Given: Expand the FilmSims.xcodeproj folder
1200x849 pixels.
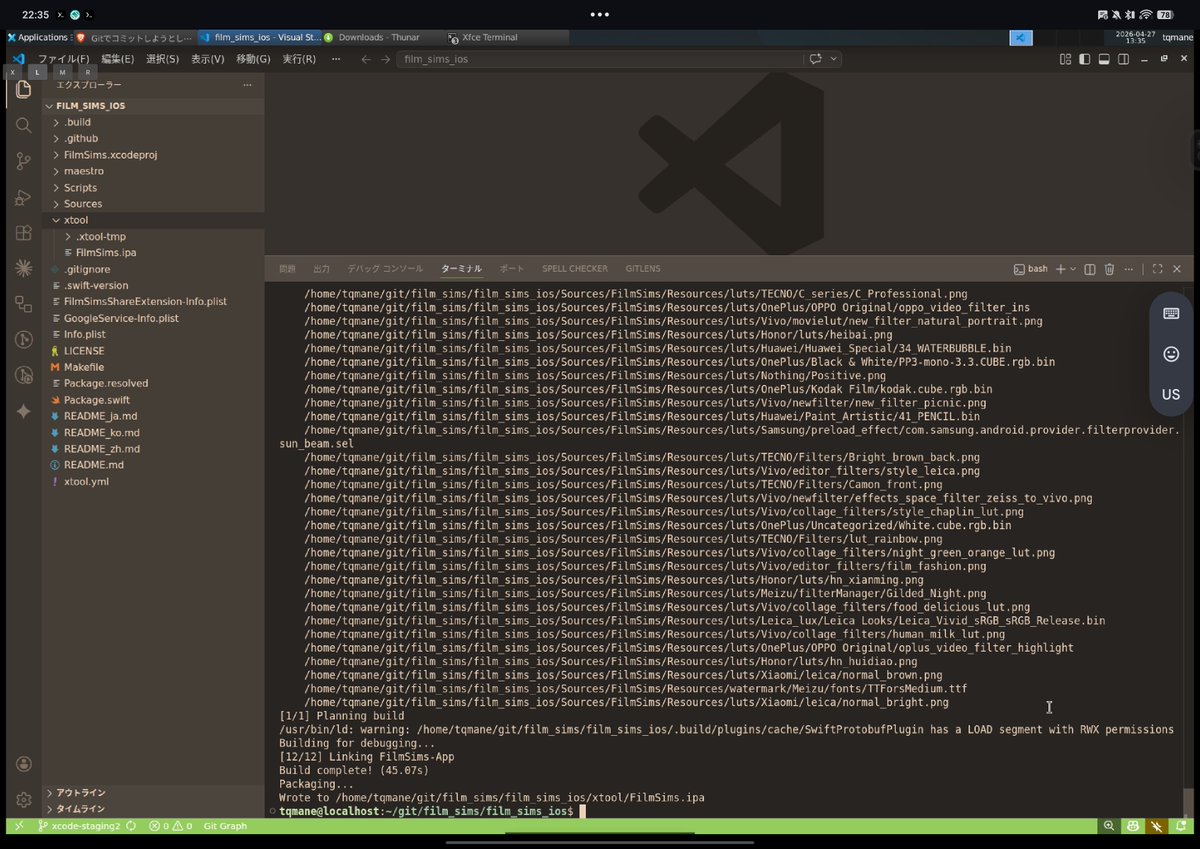Looking at the screenshot, I should (x=154, y=155).
